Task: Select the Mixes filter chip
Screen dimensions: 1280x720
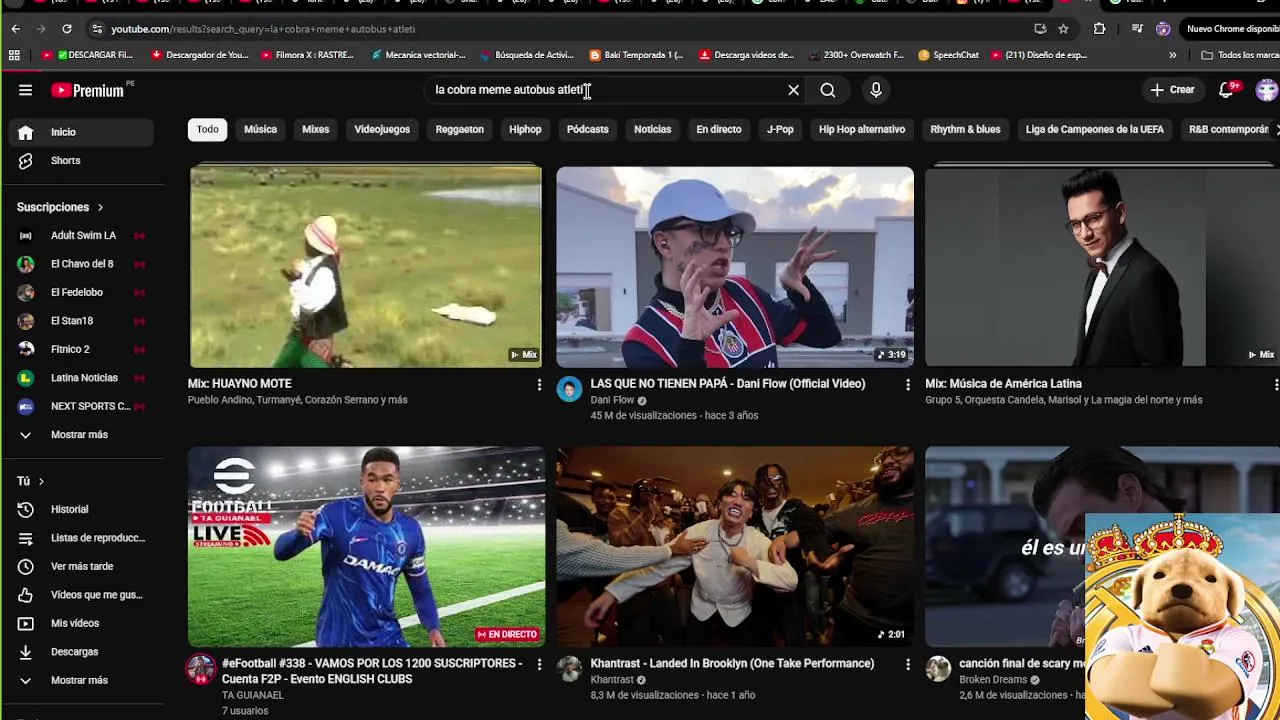Action: tap(316, 129)
